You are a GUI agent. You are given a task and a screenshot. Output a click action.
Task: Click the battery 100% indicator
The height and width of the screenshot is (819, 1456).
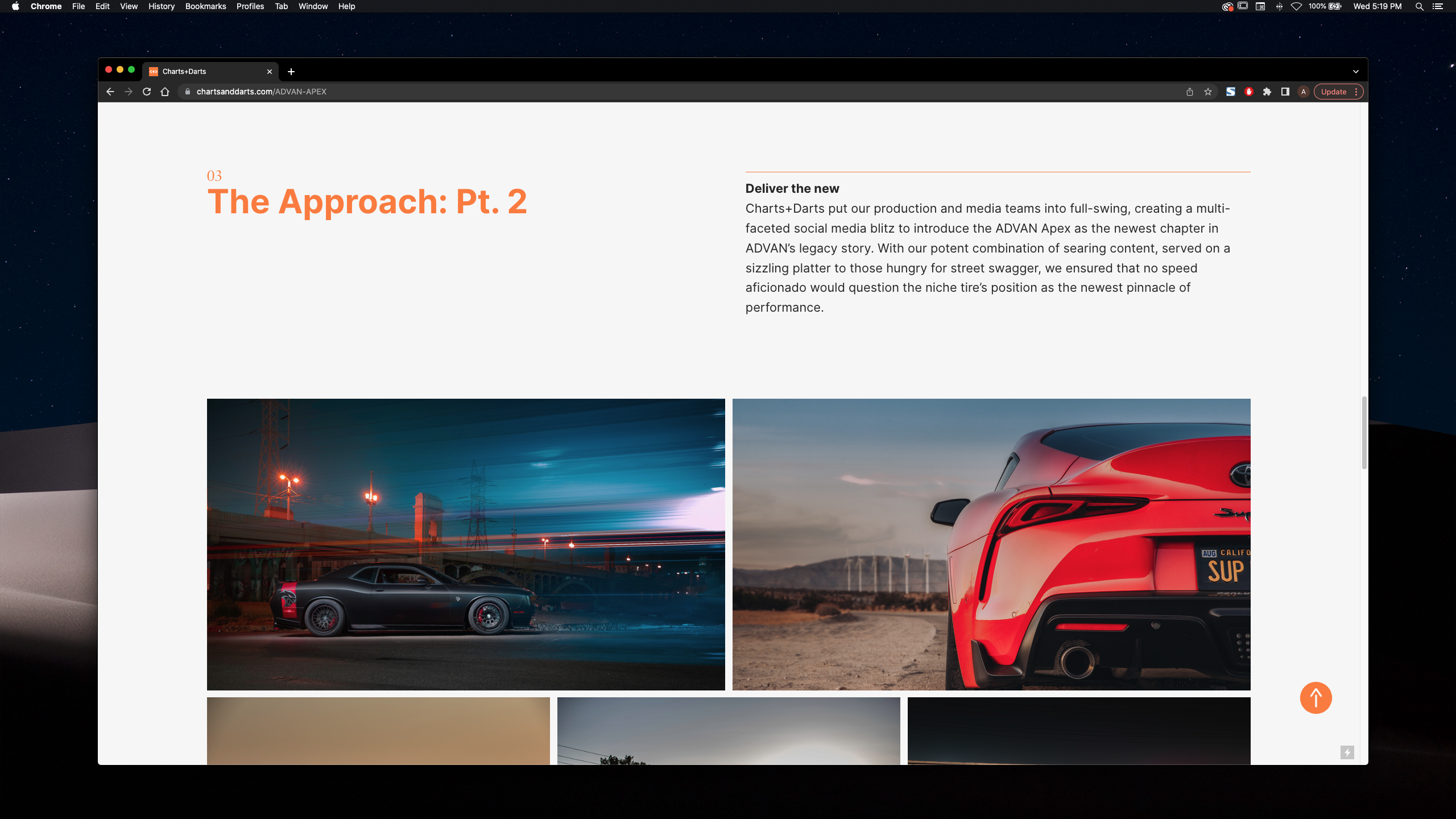coord(1325,6)
